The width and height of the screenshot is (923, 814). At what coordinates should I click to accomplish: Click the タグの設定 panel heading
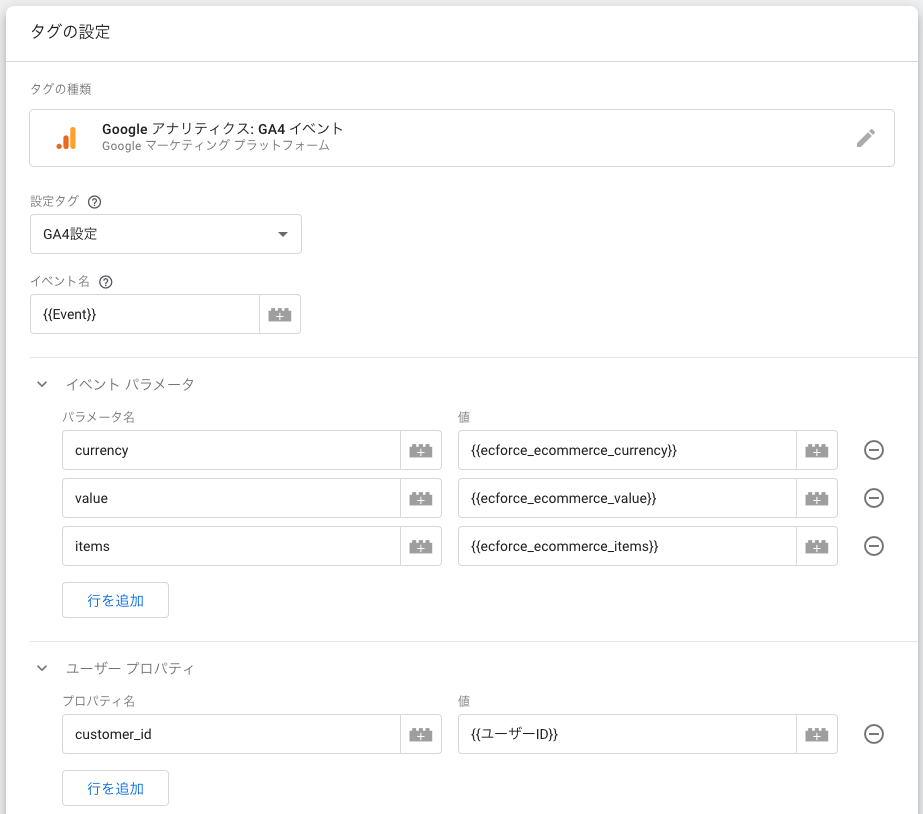tap(70, 32)
